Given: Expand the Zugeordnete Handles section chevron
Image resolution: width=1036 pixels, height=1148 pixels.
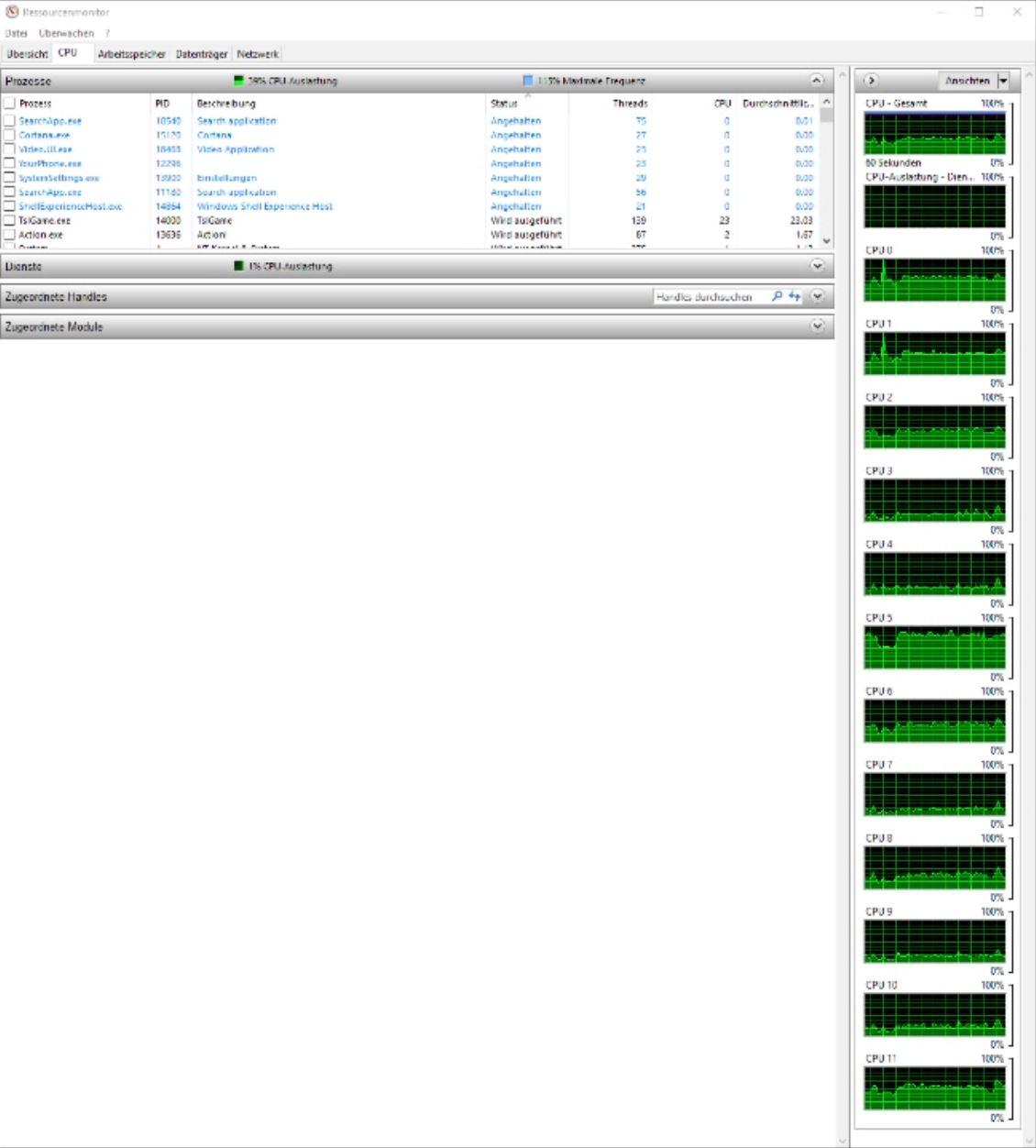Looking at the screenshot, I should point(817,296).
